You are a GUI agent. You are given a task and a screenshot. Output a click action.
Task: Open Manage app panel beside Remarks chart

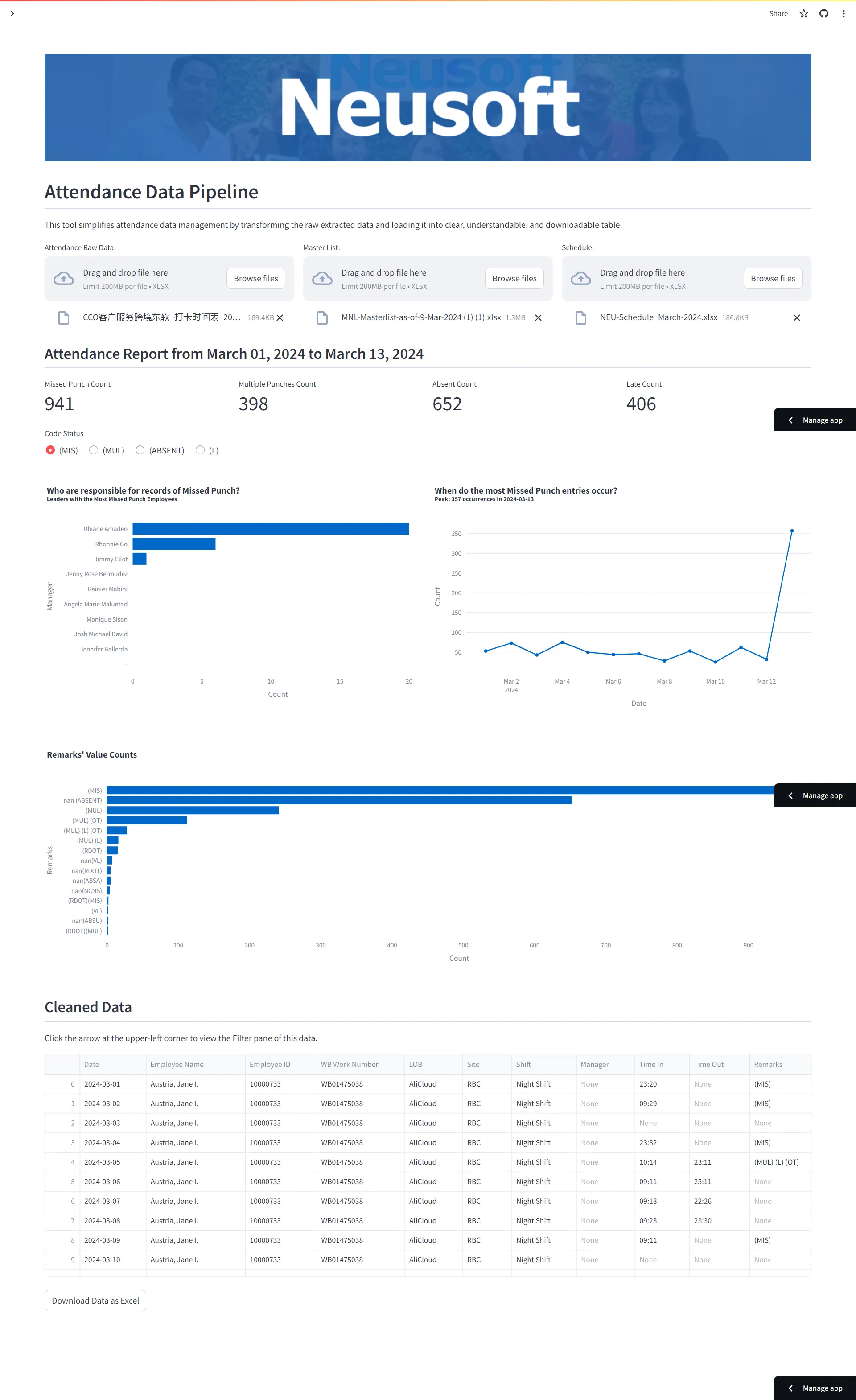click(x=815, y=795)
